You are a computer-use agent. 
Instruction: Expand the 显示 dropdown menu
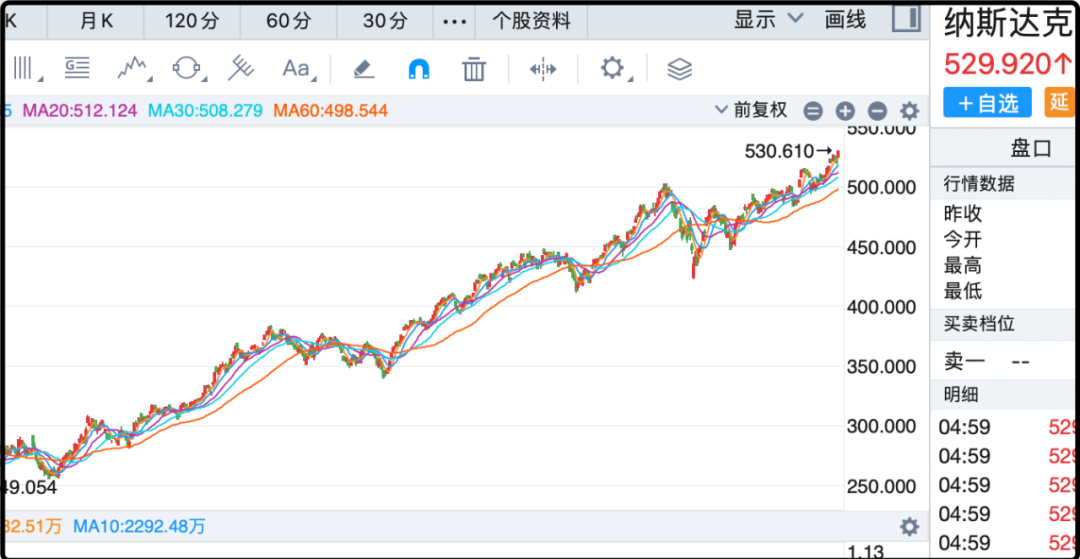[x=768, y=20]
